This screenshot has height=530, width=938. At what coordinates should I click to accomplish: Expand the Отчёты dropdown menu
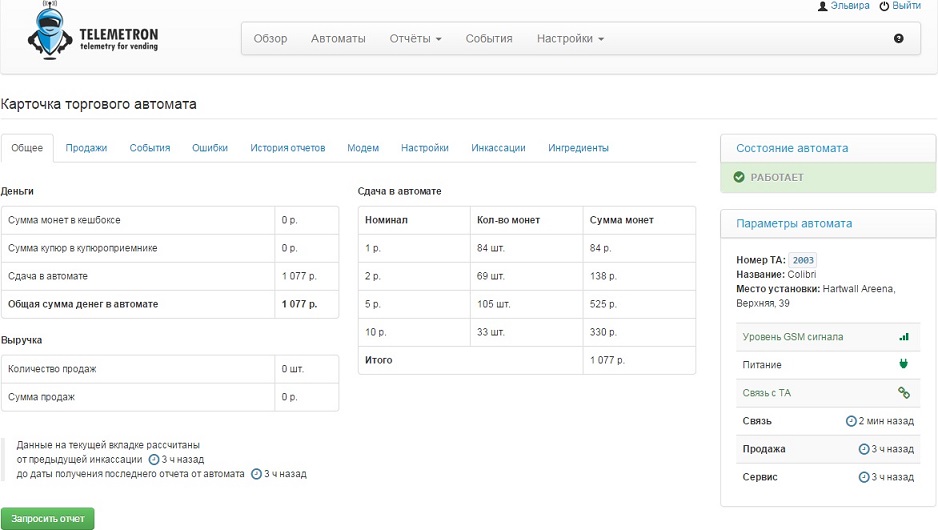pyautogui.click(x=415, y=38)
